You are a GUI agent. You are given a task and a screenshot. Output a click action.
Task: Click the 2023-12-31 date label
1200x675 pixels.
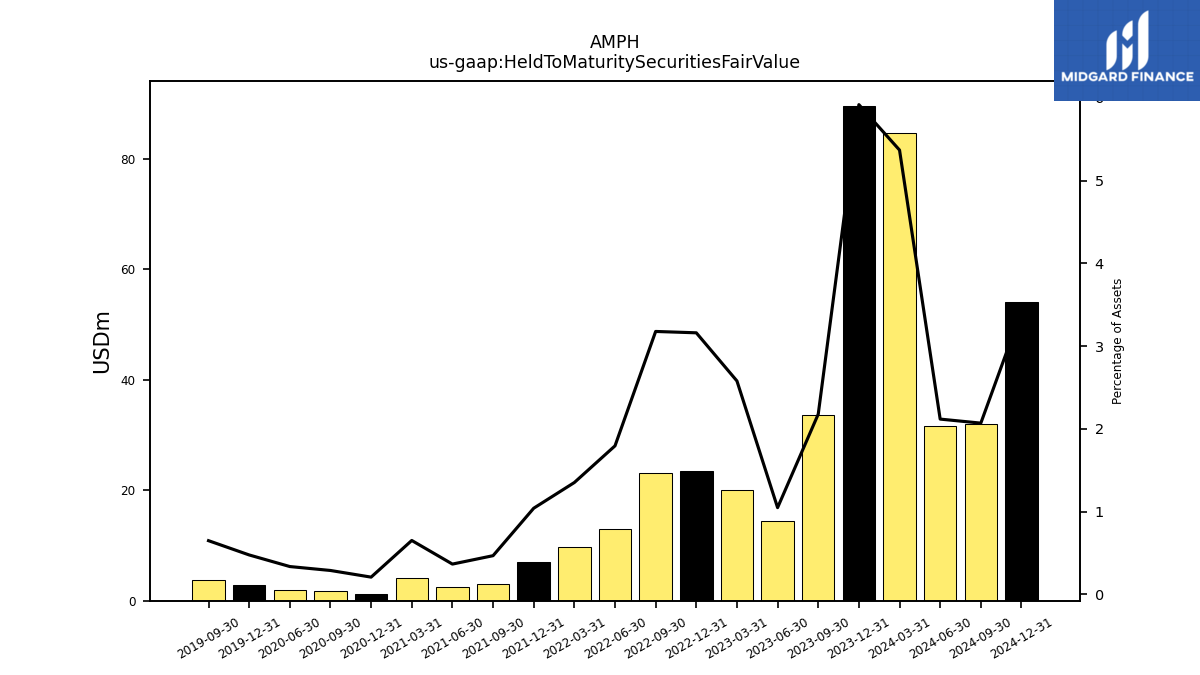click(858, 638)
